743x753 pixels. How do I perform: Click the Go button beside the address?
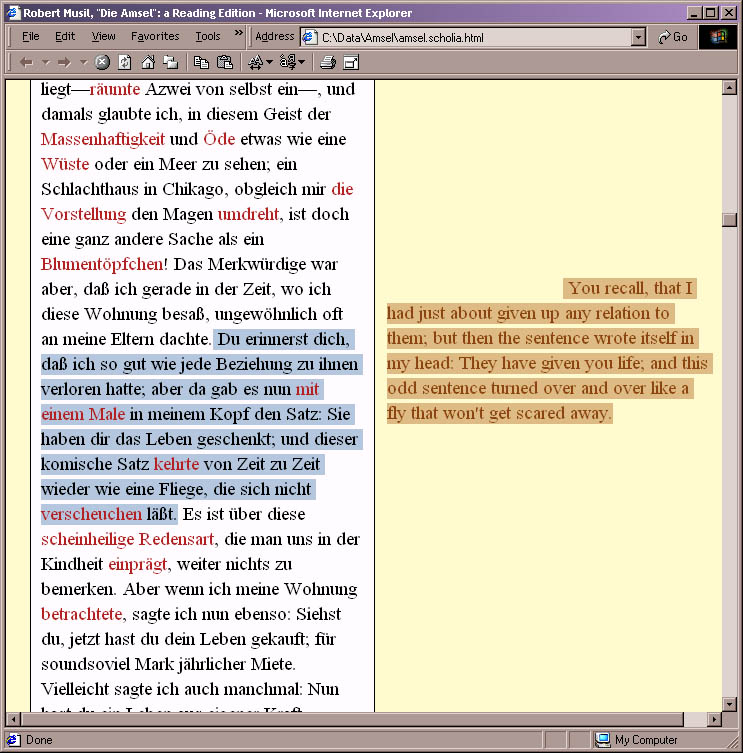[673, 37]
